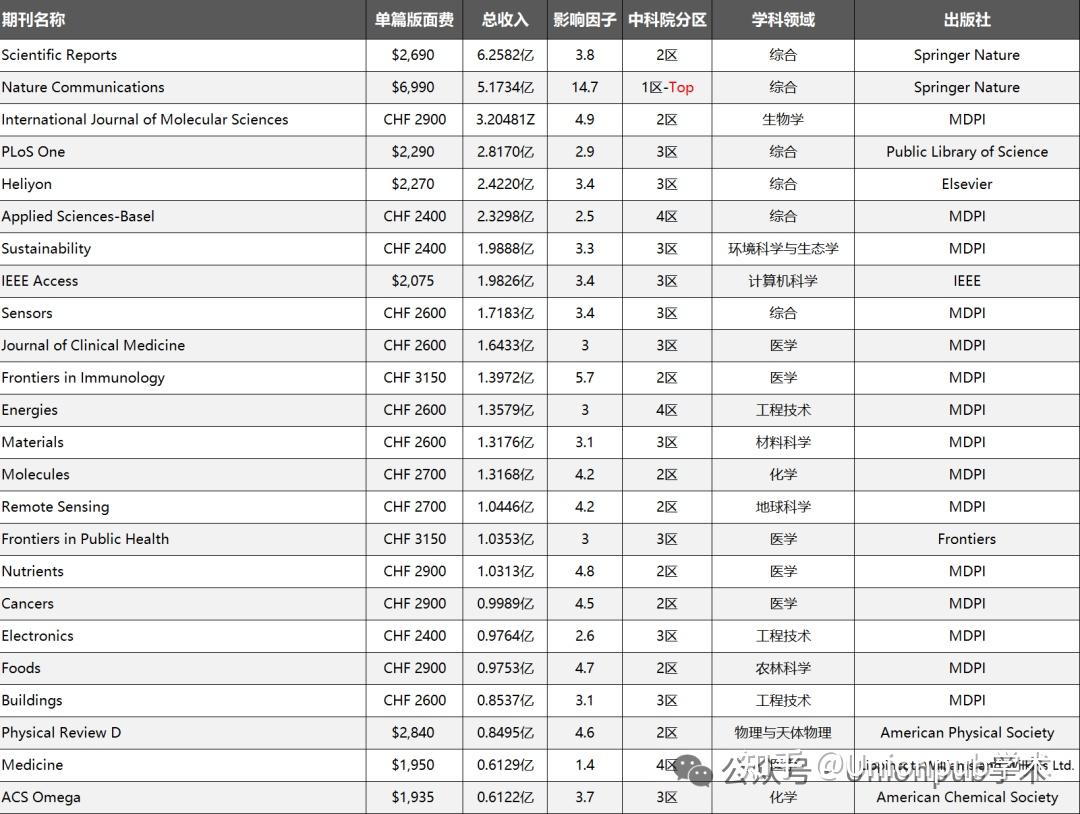Click the $6,990 fee cell
Image resolution: width=1080 pixels, height=814 pixels.
(x=415, y=87)
